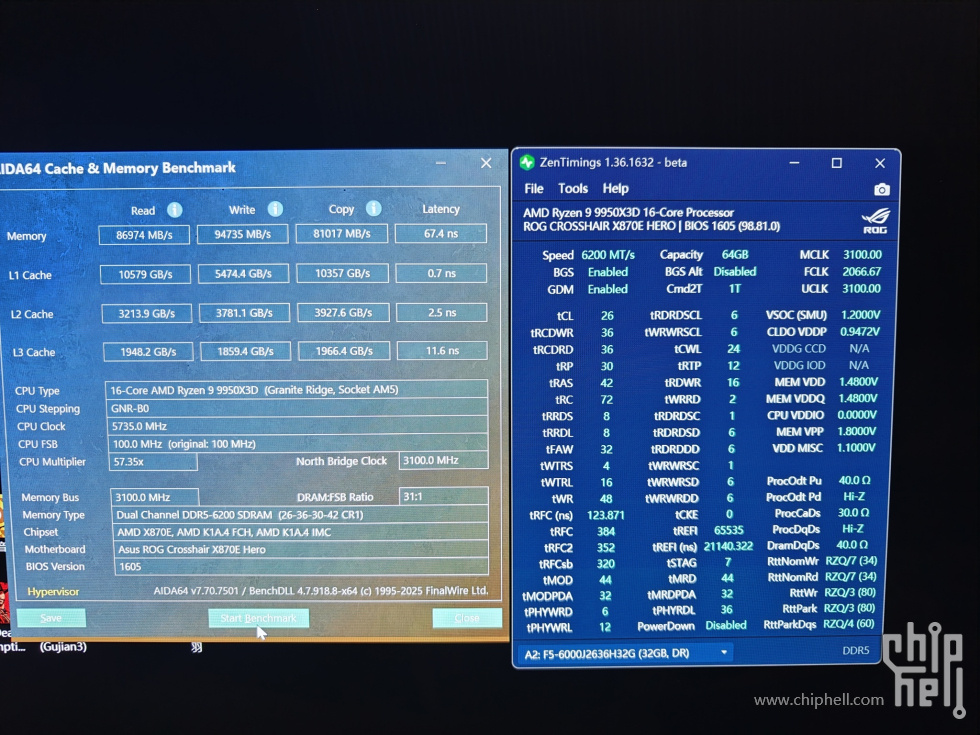Click the Read column info icon
This screenshot has height=735, width=980.
point(174,210)
